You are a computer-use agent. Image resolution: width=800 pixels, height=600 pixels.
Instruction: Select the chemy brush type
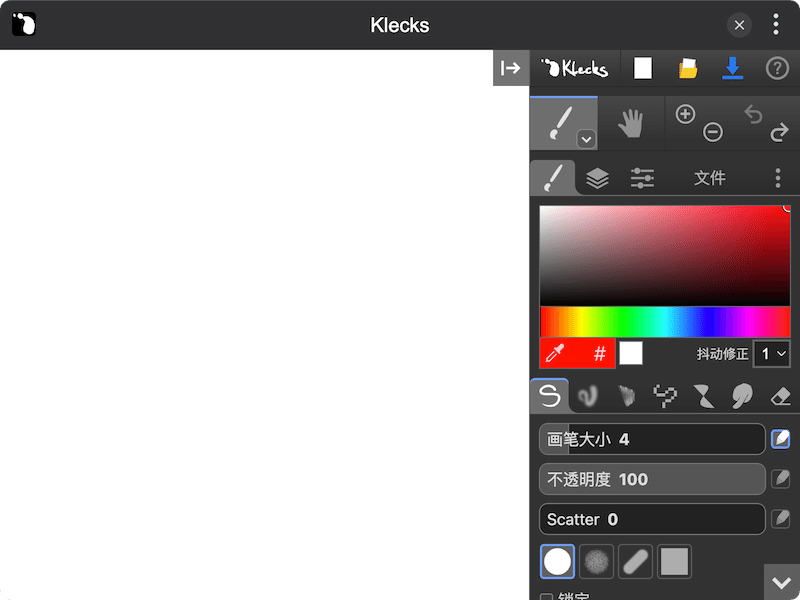(x=704, y=396)
